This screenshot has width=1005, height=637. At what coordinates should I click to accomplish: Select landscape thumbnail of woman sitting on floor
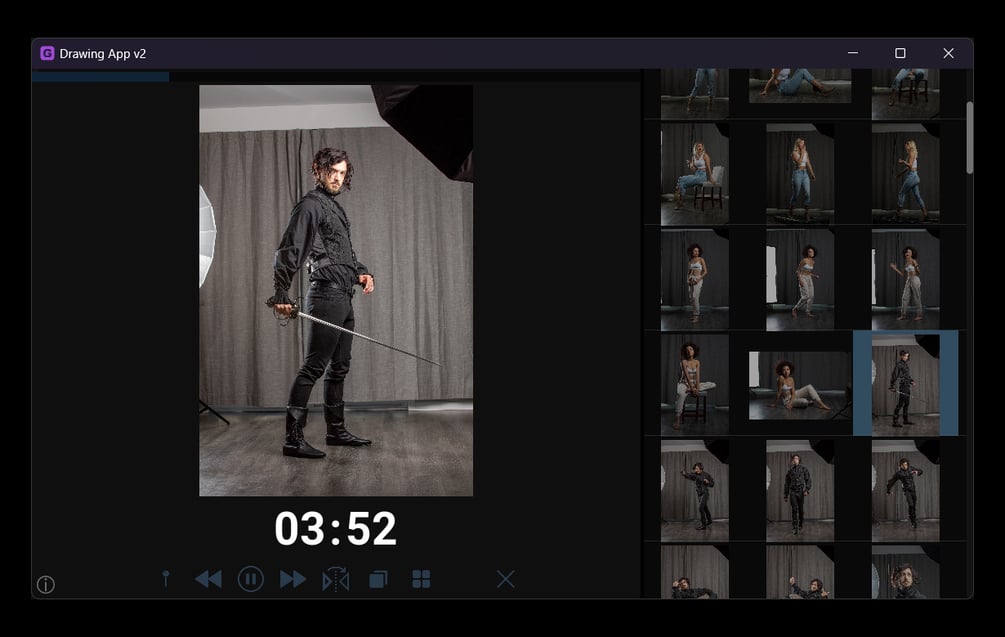point(800,385)
